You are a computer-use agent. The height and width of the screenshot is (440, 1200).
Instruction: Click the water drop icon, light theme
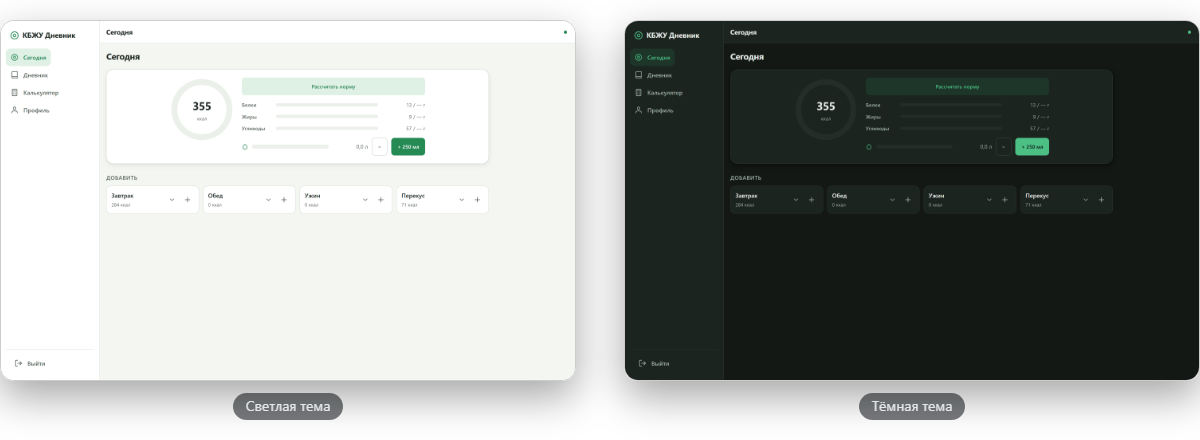point(245,147)
